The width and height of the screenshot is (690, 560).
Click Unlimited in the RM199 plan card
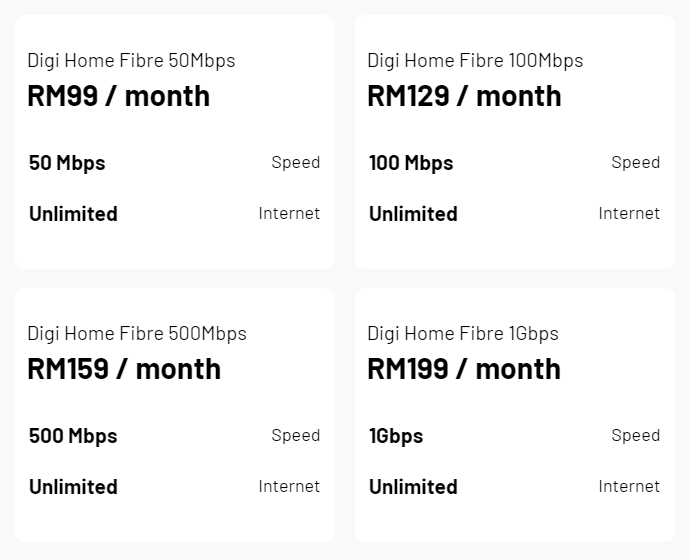[x=413, y=487]
